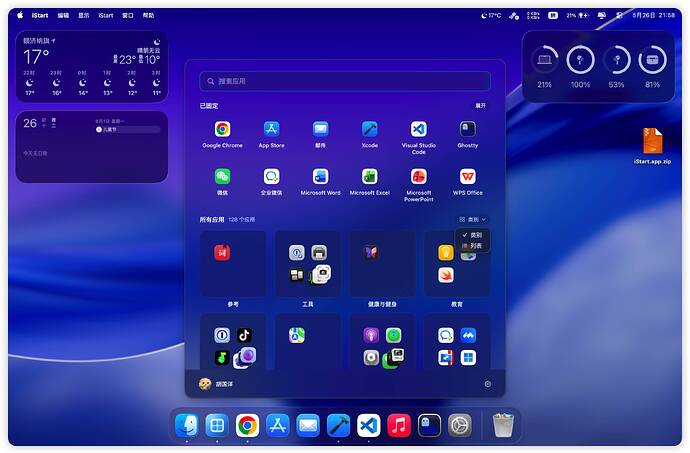Launch Ghostty from the pinned apps grid
Screen dimensions: 690x453
pyautogui.click(x=467, y=129)
